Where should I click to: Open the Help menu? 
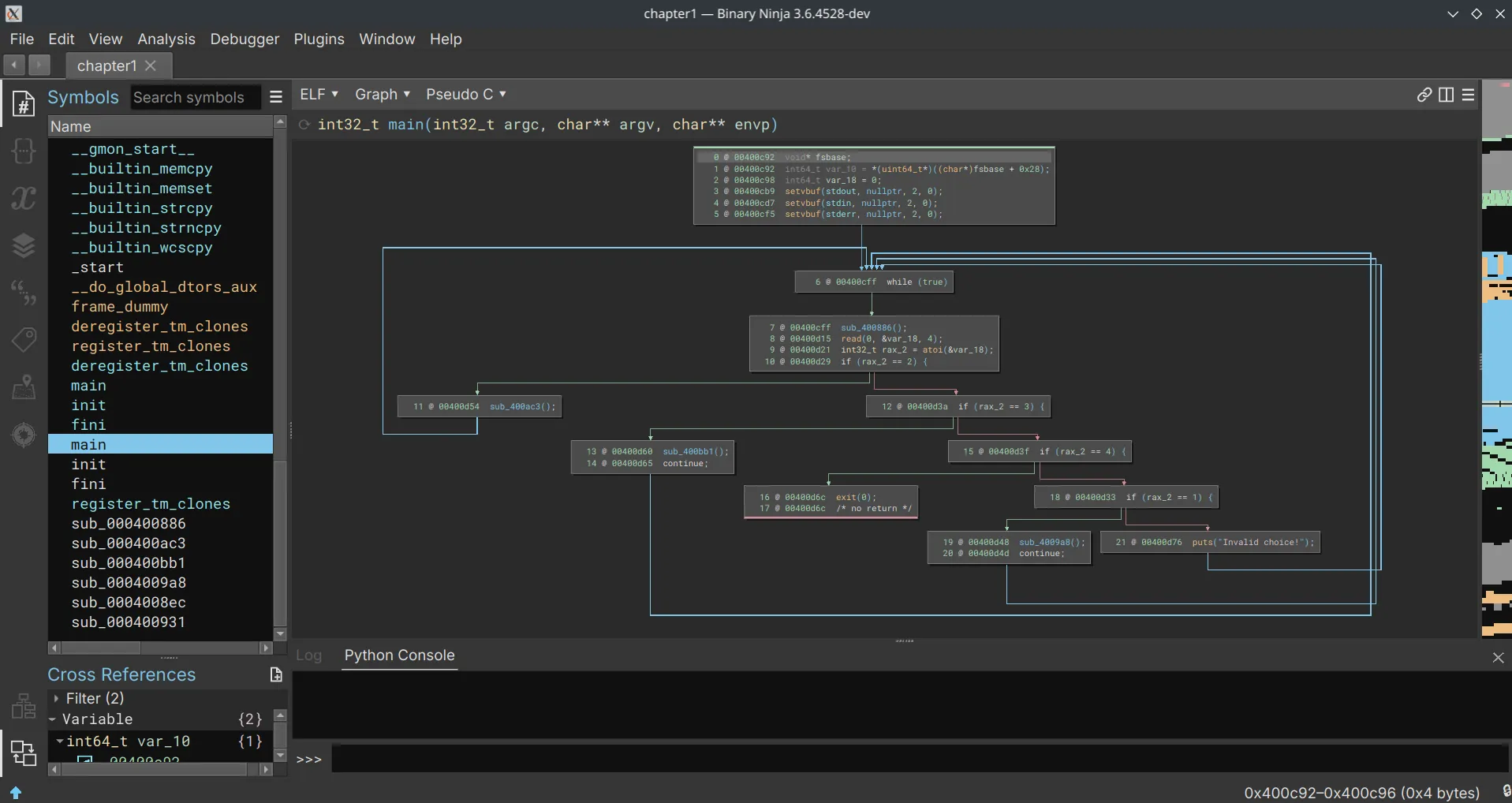tap(446, 39)
